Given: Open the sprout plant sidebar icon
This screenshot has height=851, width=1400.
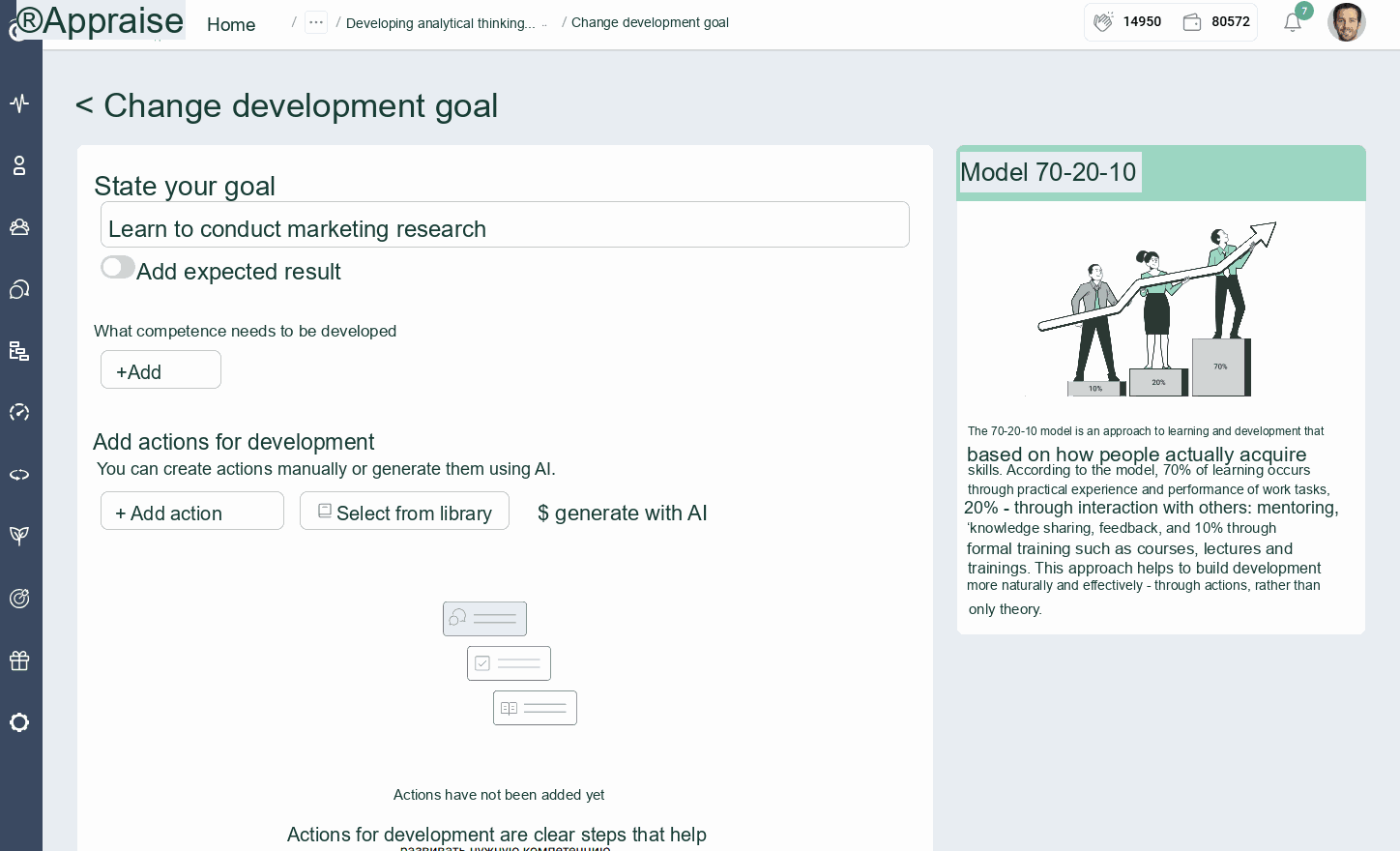Looking at the screenshot, I should [19, 537].
